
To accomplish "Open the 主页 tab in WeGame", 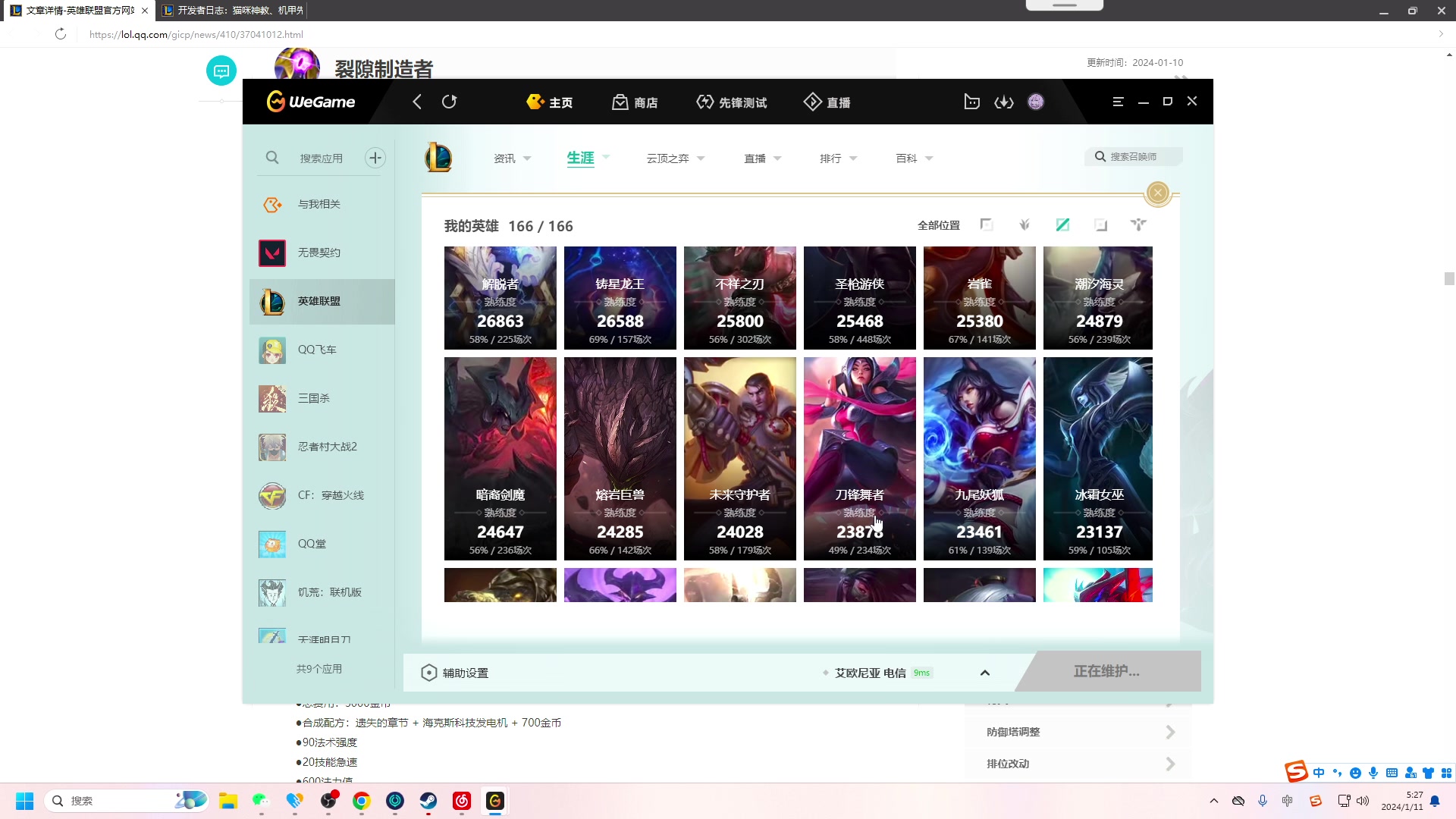I will [550, 102].
